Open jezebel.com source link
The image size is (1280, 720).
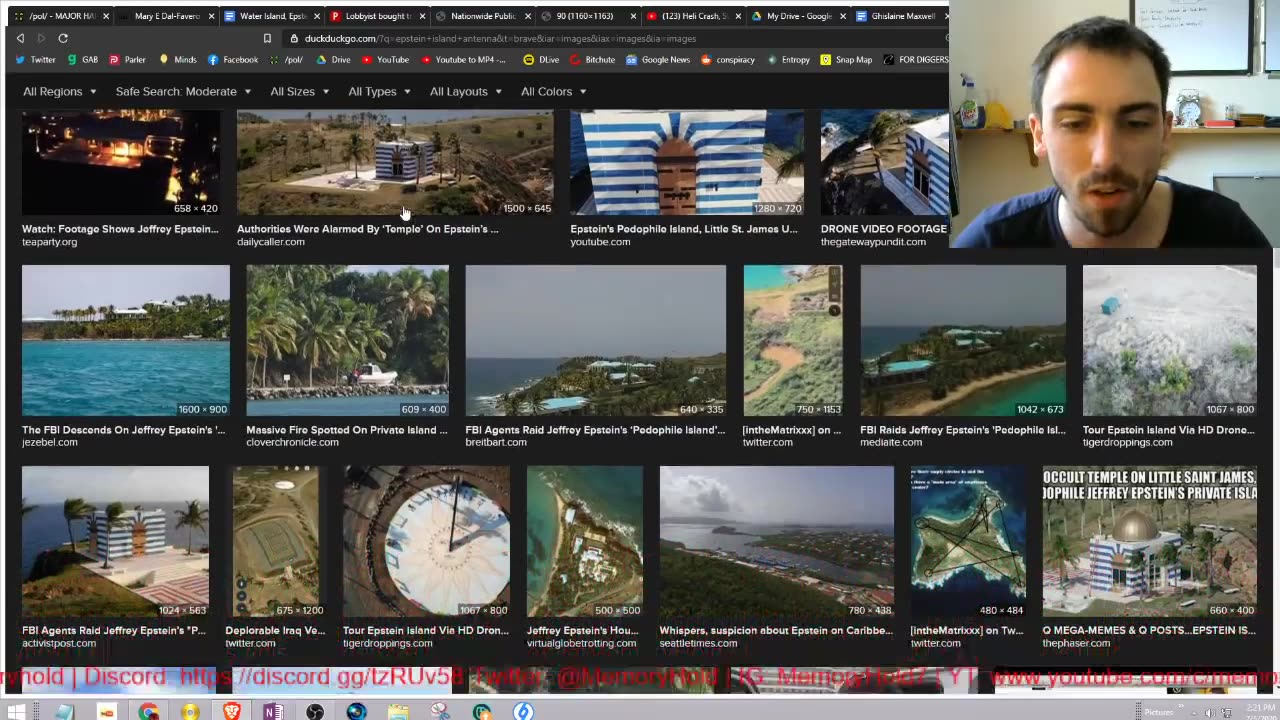click(x=49, y=442)
